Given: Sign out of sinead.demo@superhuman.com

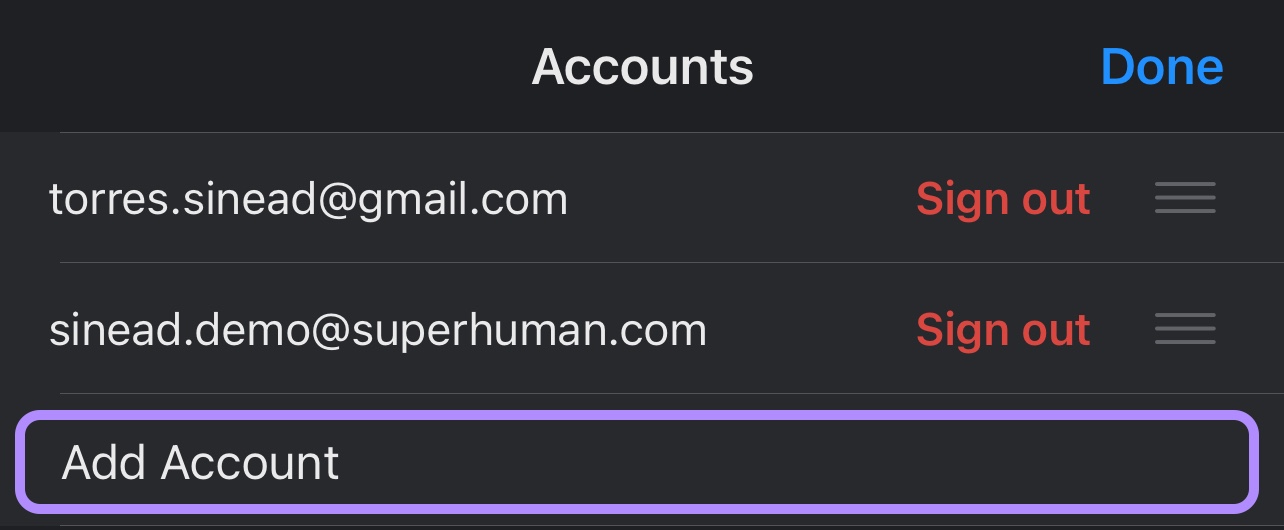Looking at the screenshot, I should (x=1003, y=329).
